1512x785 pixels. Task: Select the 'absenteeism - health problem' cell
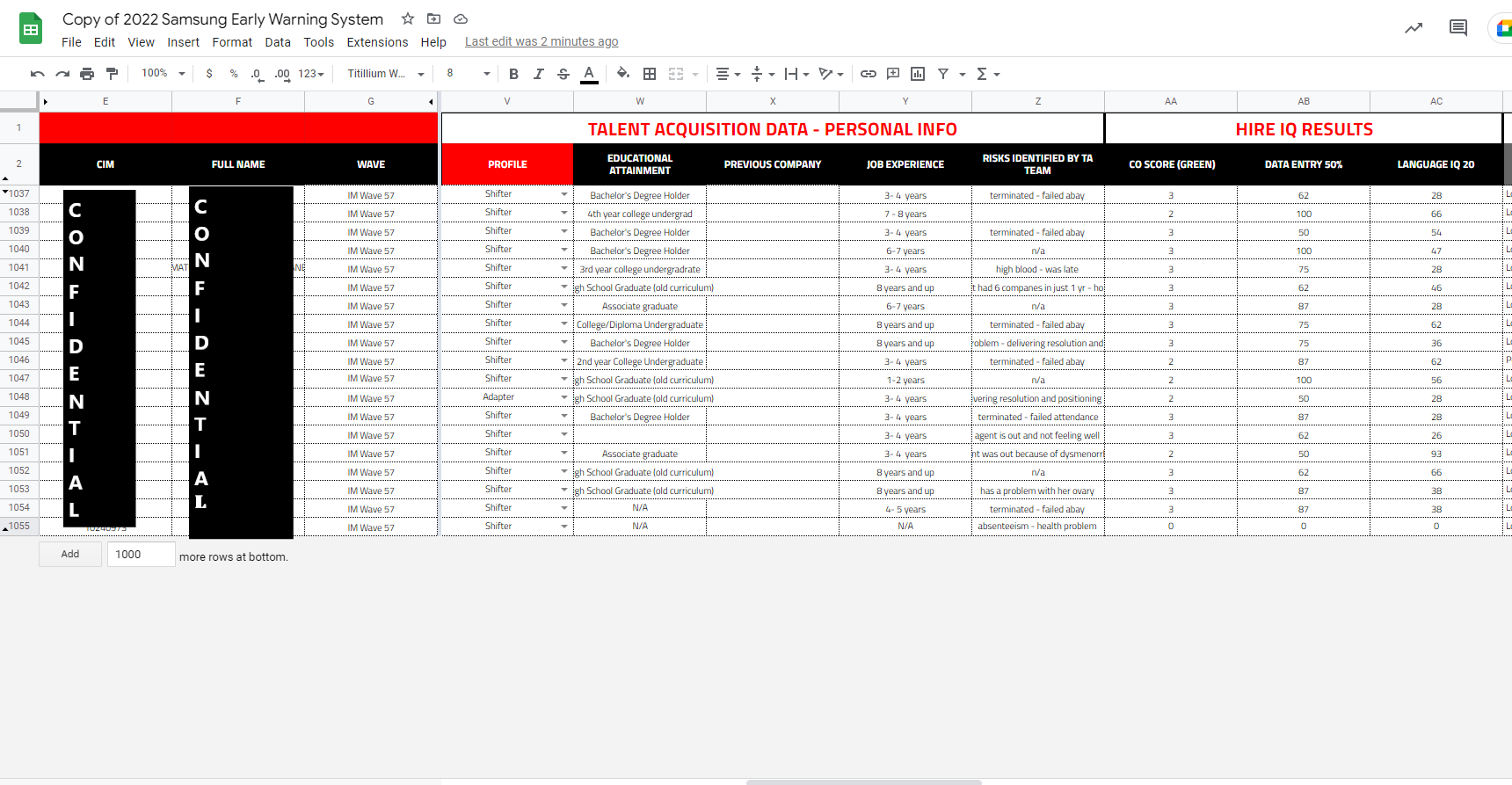coord(1037,527)
